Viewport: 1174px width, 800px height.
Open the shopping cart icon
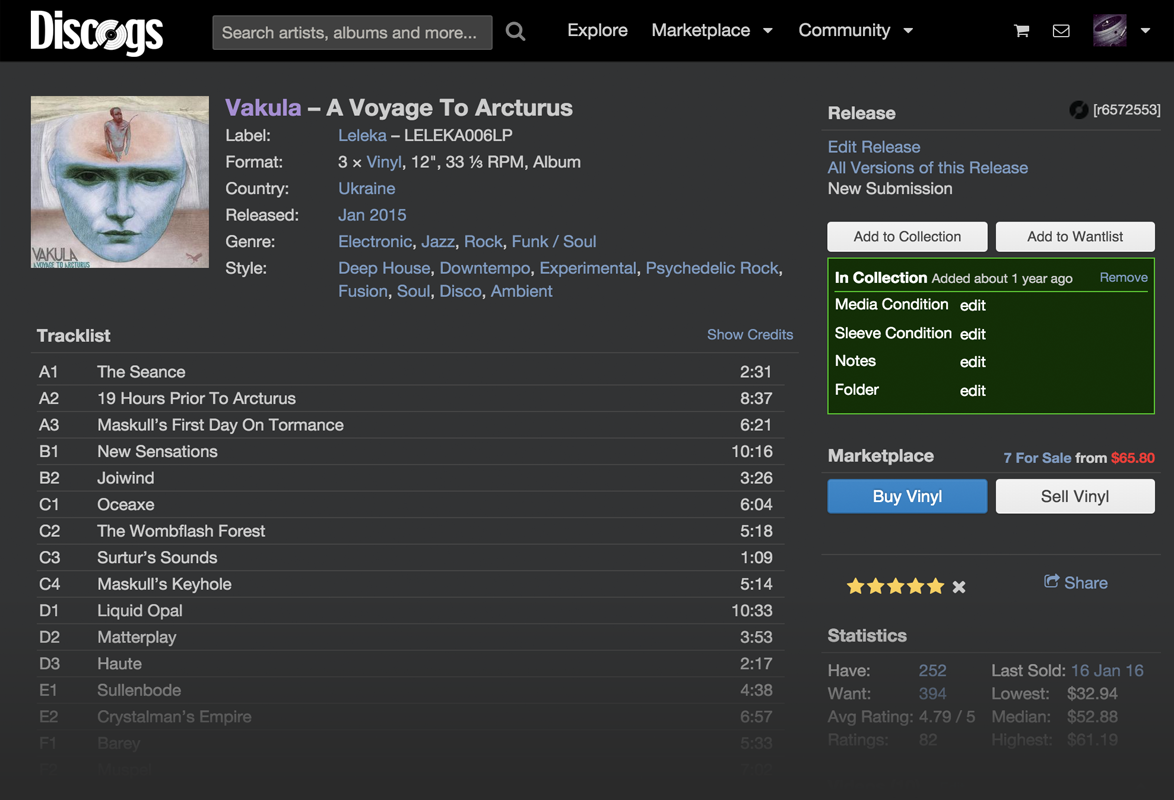(1021, 31)
